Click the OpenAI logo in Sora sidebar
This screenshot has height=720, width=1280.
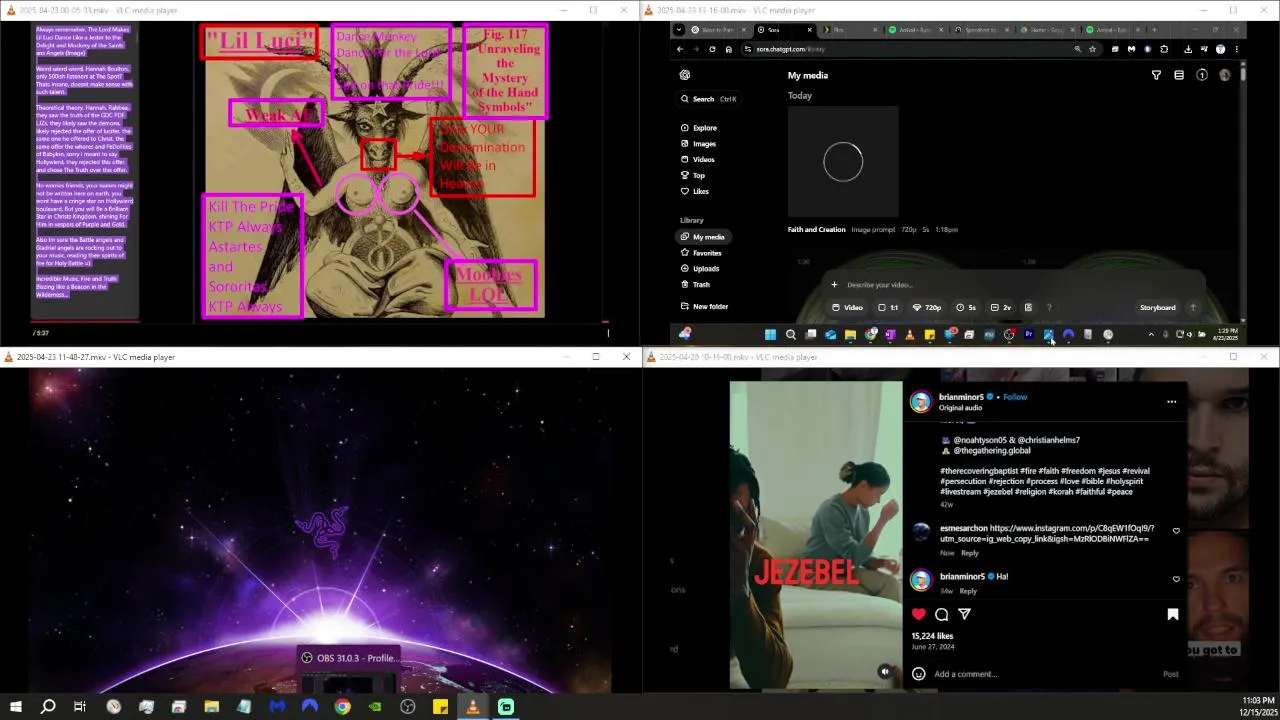click(685, 75)
